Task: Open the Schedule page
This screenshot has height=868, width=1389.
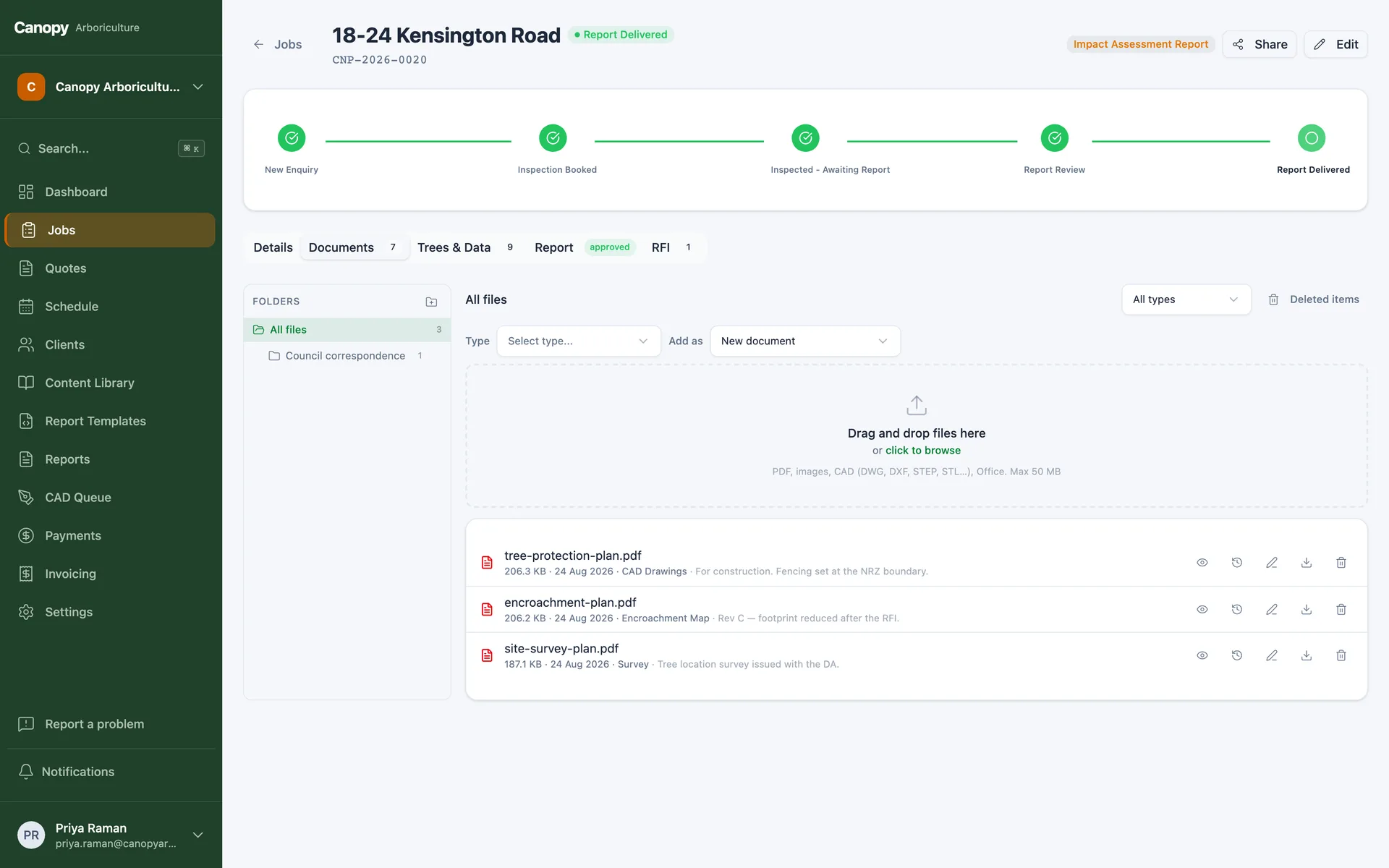Action: click(110, 307)
